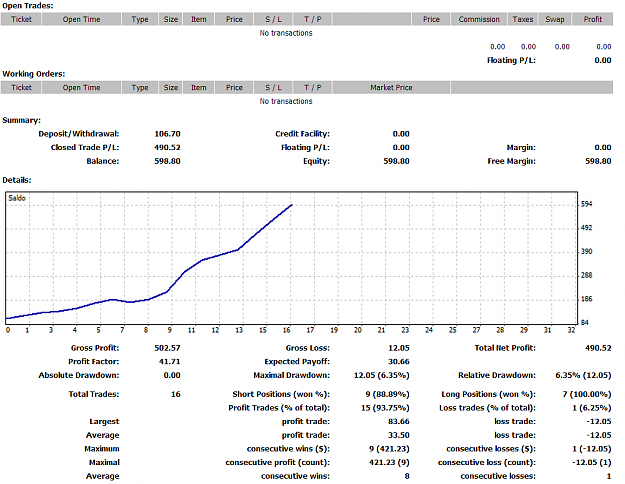Click the consecutive profit value 421.23 (9)
The width and height of the screenshot is (625, 484).
pyautogui.click(x=389, y=462)
